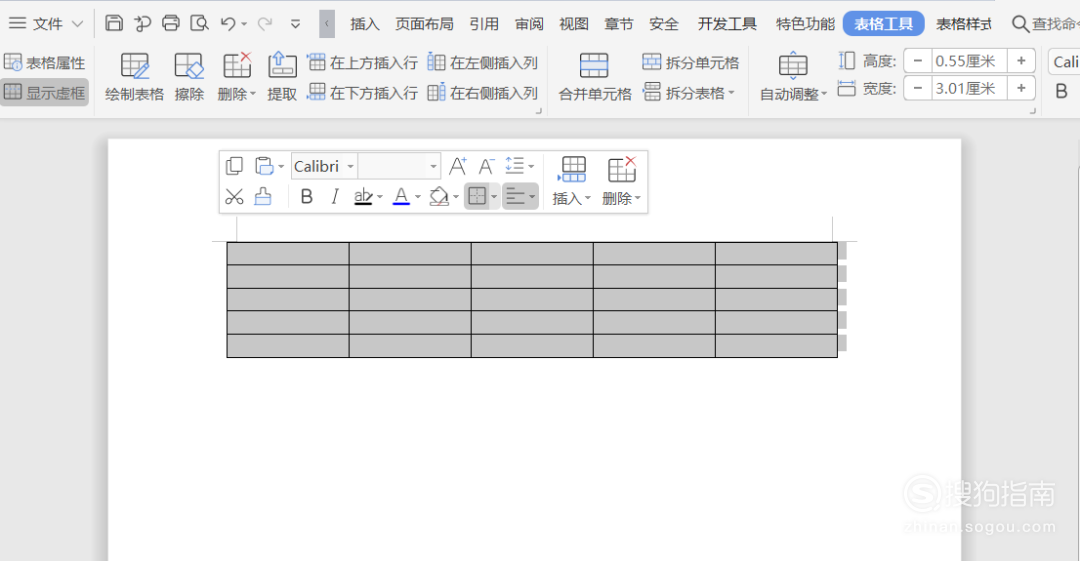Open the 查找命令 search box
Screen dimensions: 1080x561
click(x=1044, y=24)
